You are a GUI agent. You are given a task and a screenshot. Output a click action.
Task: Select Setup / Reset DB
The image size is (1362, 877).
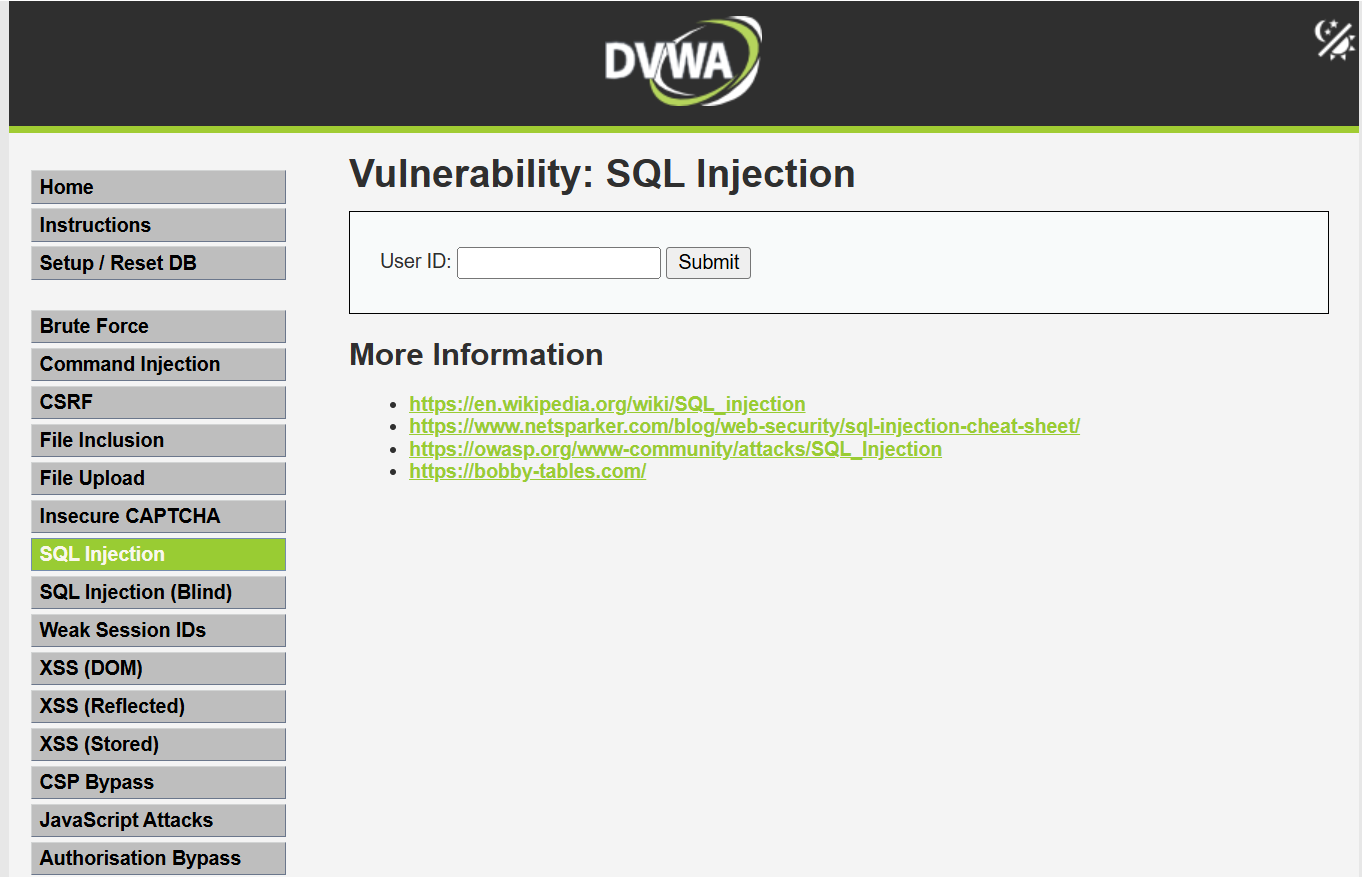click(x=158, y=263)
